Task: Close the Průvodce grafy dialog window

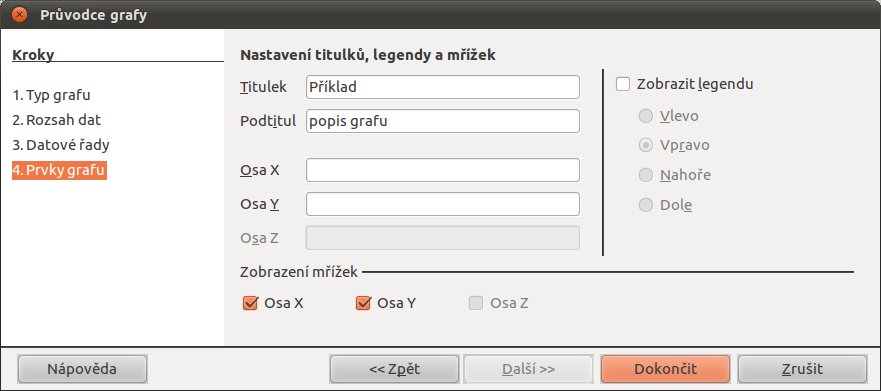Action: pos(20,14)
